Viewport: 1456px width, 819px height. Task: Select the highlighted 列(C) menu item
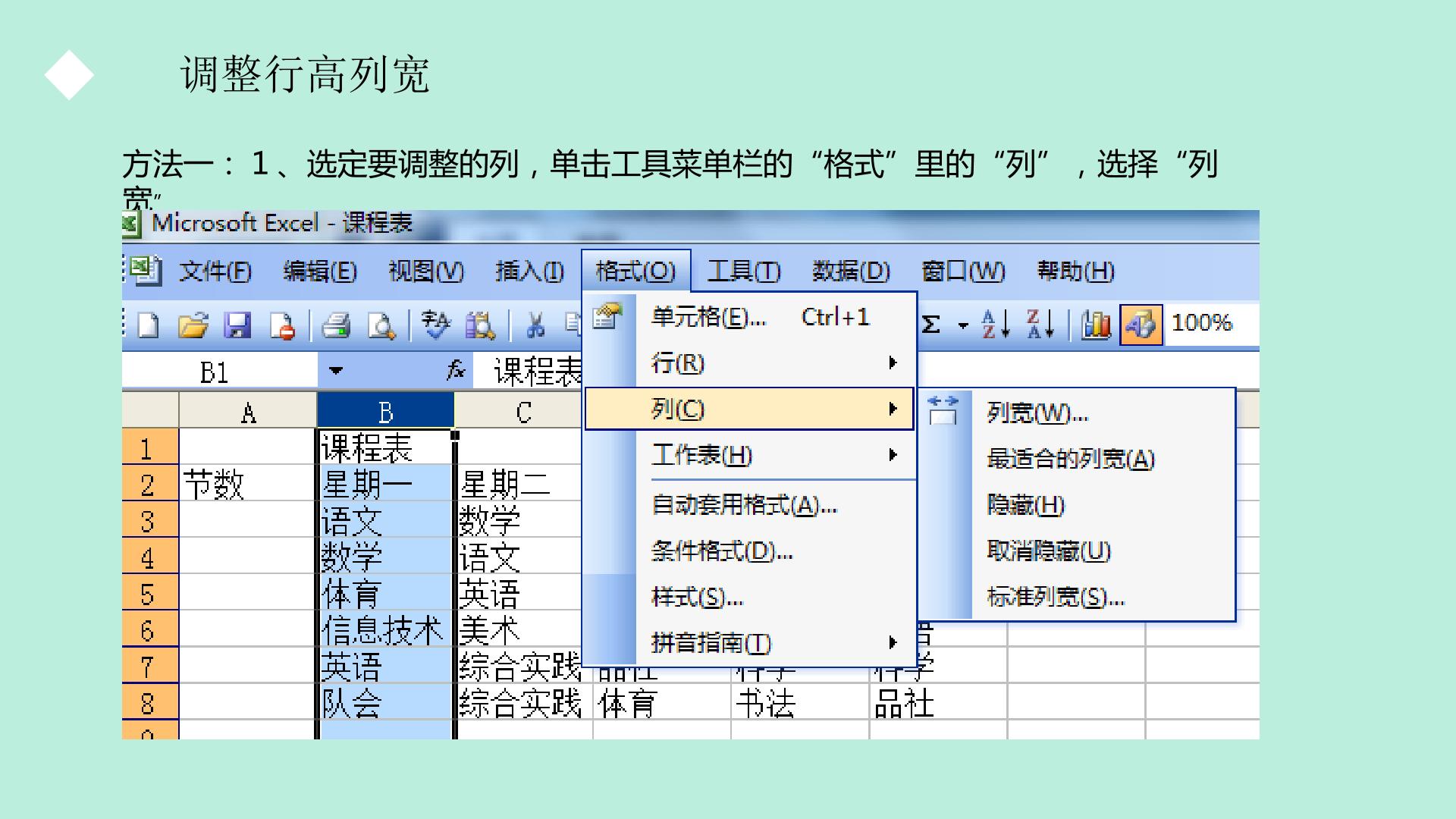coord(749,409)
